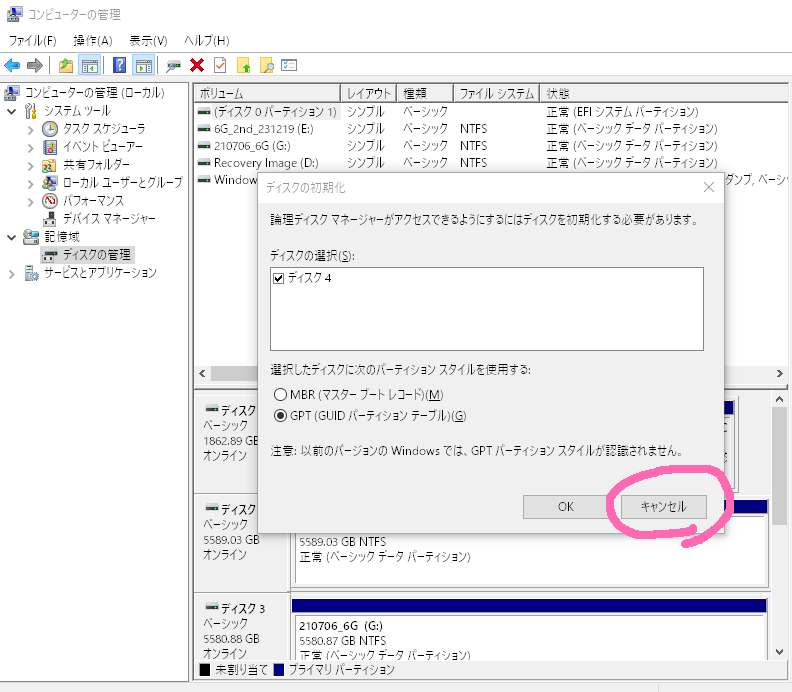The height and width of the screenshot is (692, 792).
Task: Sort by 状態 column header
Action: click(664, 93)
